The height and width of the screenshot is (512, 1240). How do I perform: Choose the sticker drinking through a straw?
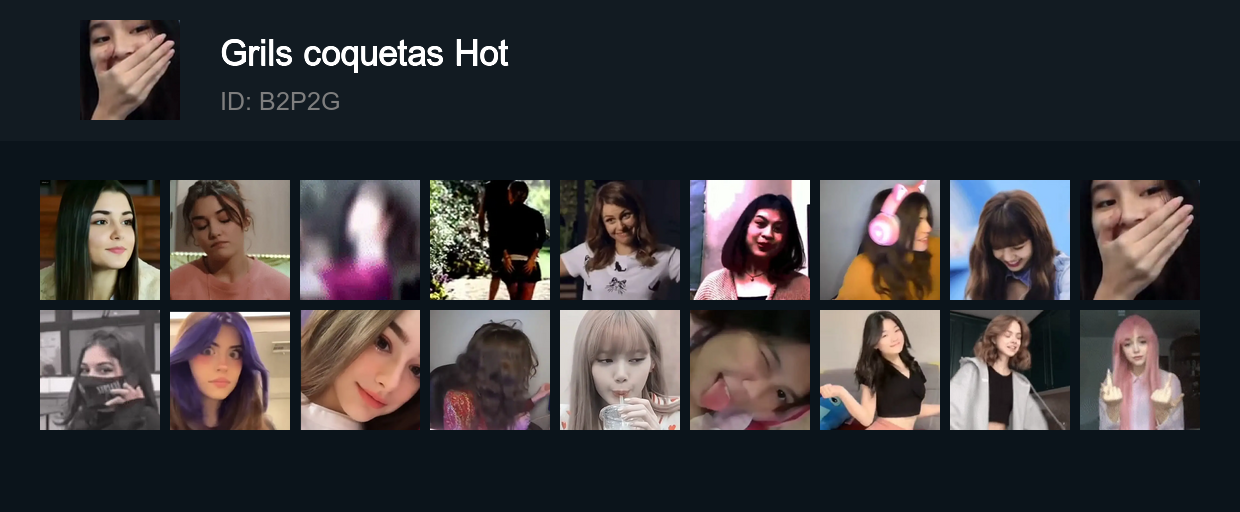click(x=620, y=370)
